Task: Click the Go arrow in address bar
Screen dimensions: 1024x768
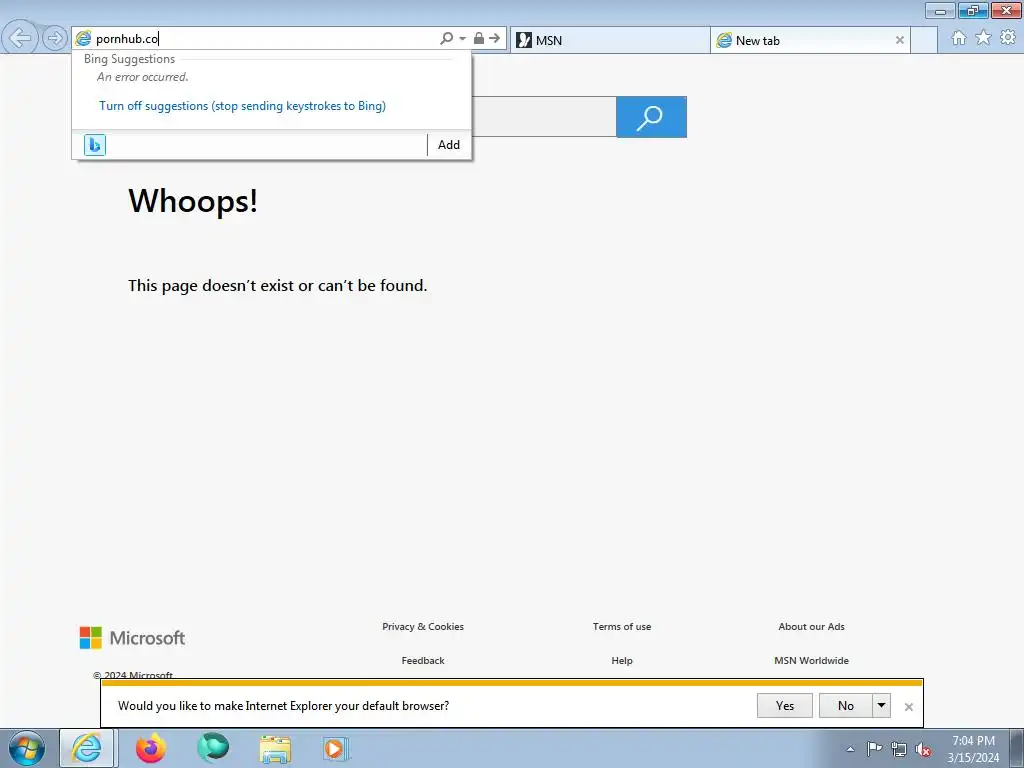Action: (x=494, y=39)
